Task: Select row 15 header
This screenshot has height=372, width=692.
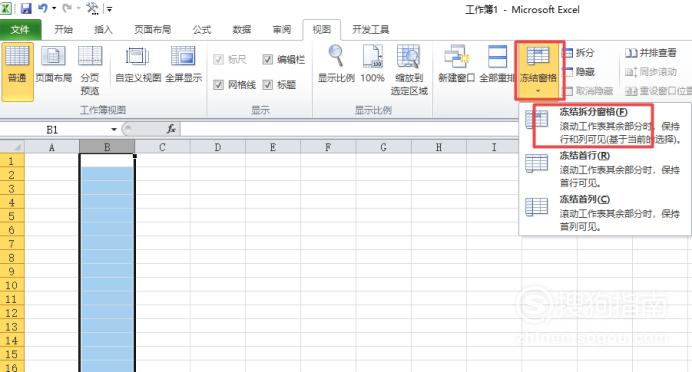Action: coord(12,354)
